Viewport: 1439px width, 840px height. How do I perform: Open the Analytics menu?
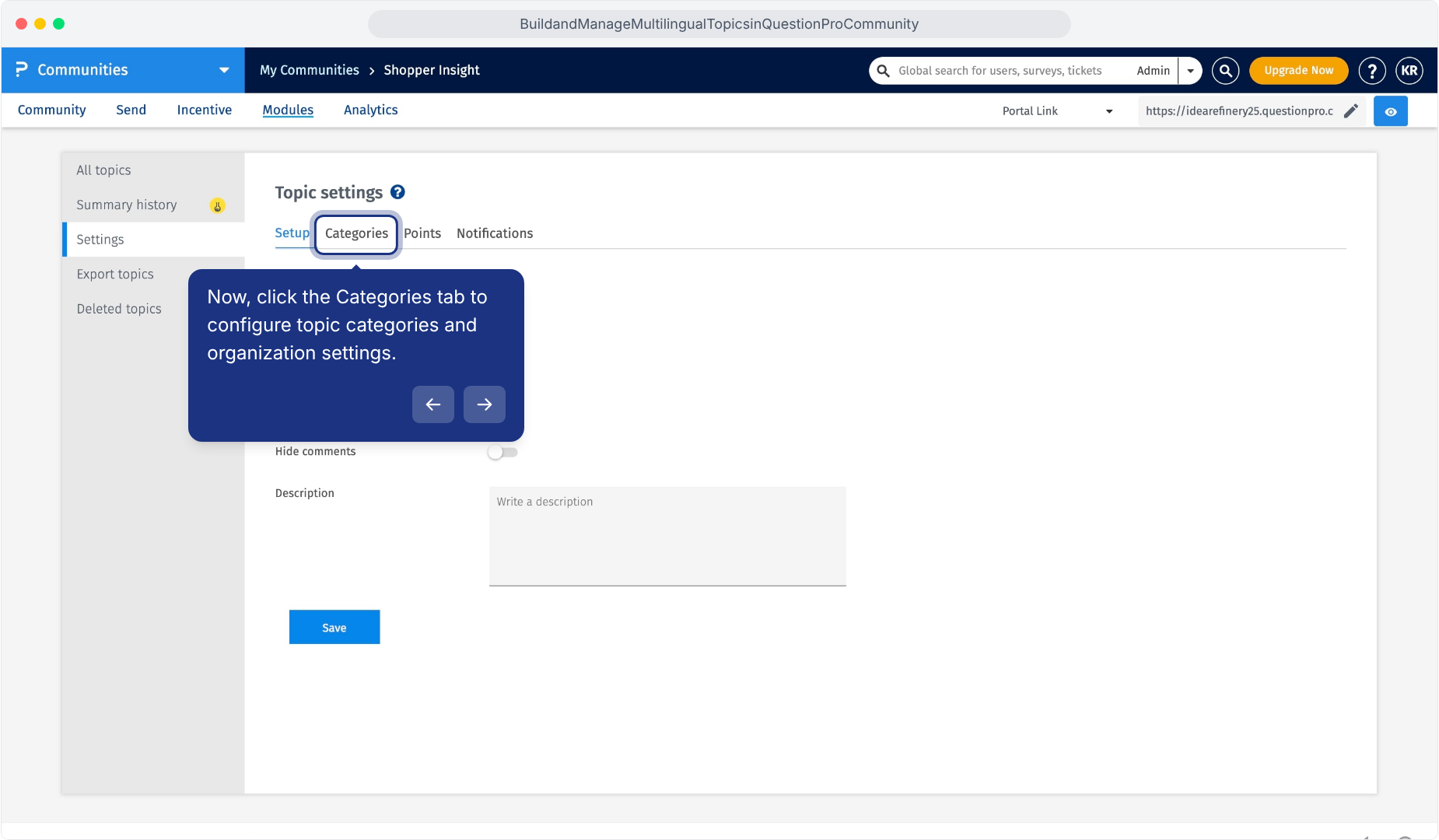click(x=371, y=110)
